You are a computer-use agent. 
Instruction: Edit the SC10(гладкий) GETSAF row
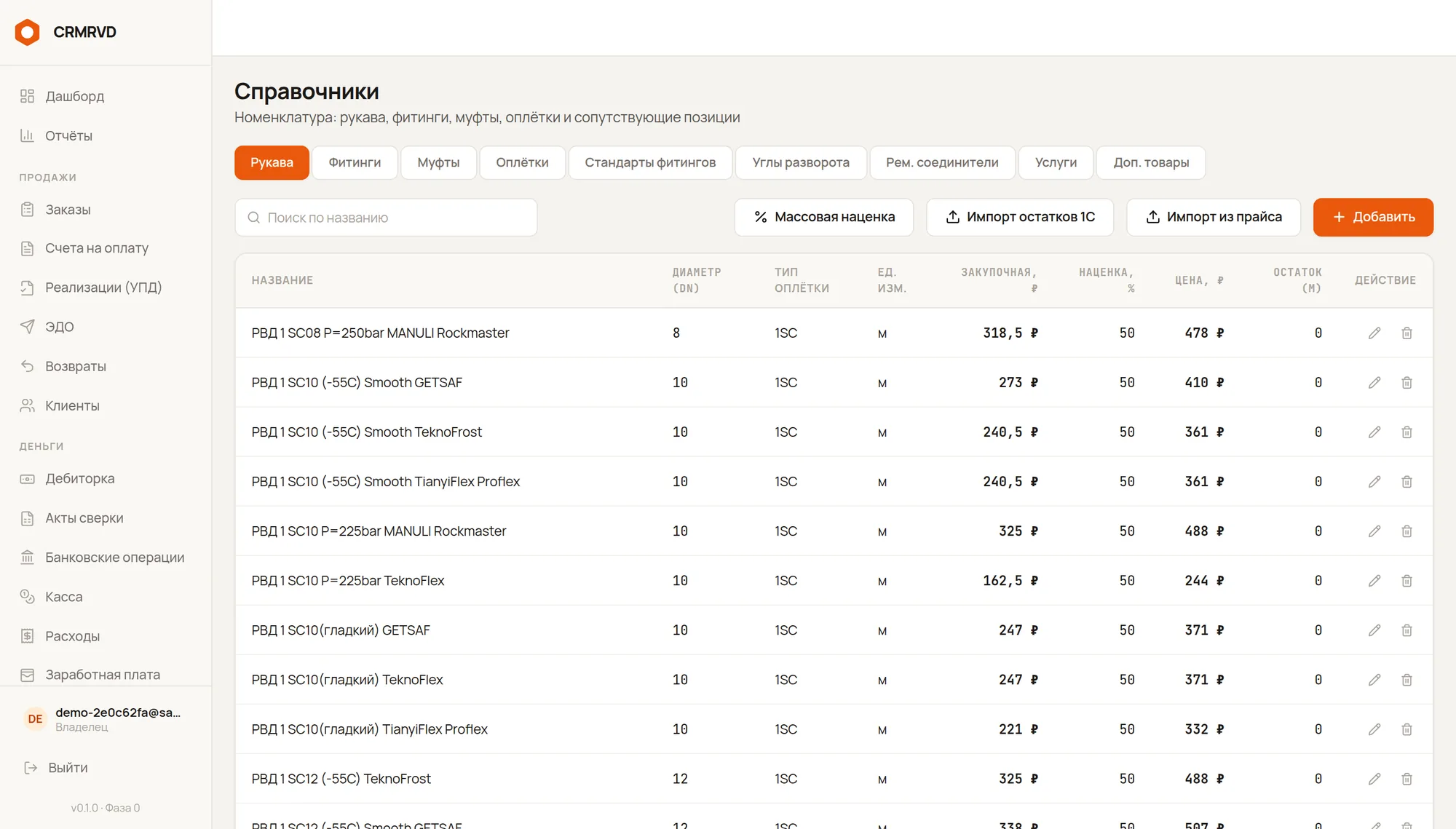point(1374,630)
